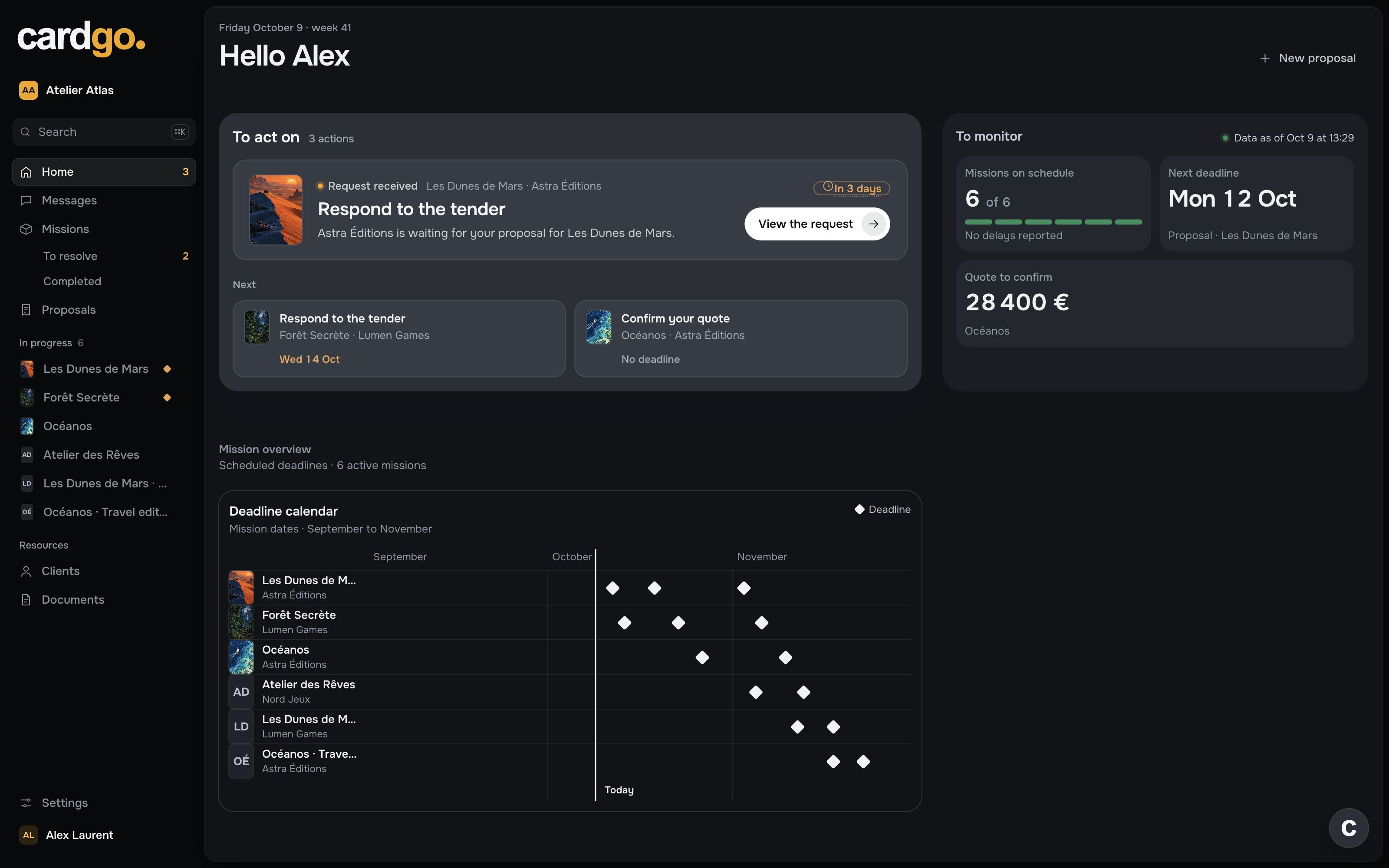Click the cardgo logo

click(x=82, y=39)
